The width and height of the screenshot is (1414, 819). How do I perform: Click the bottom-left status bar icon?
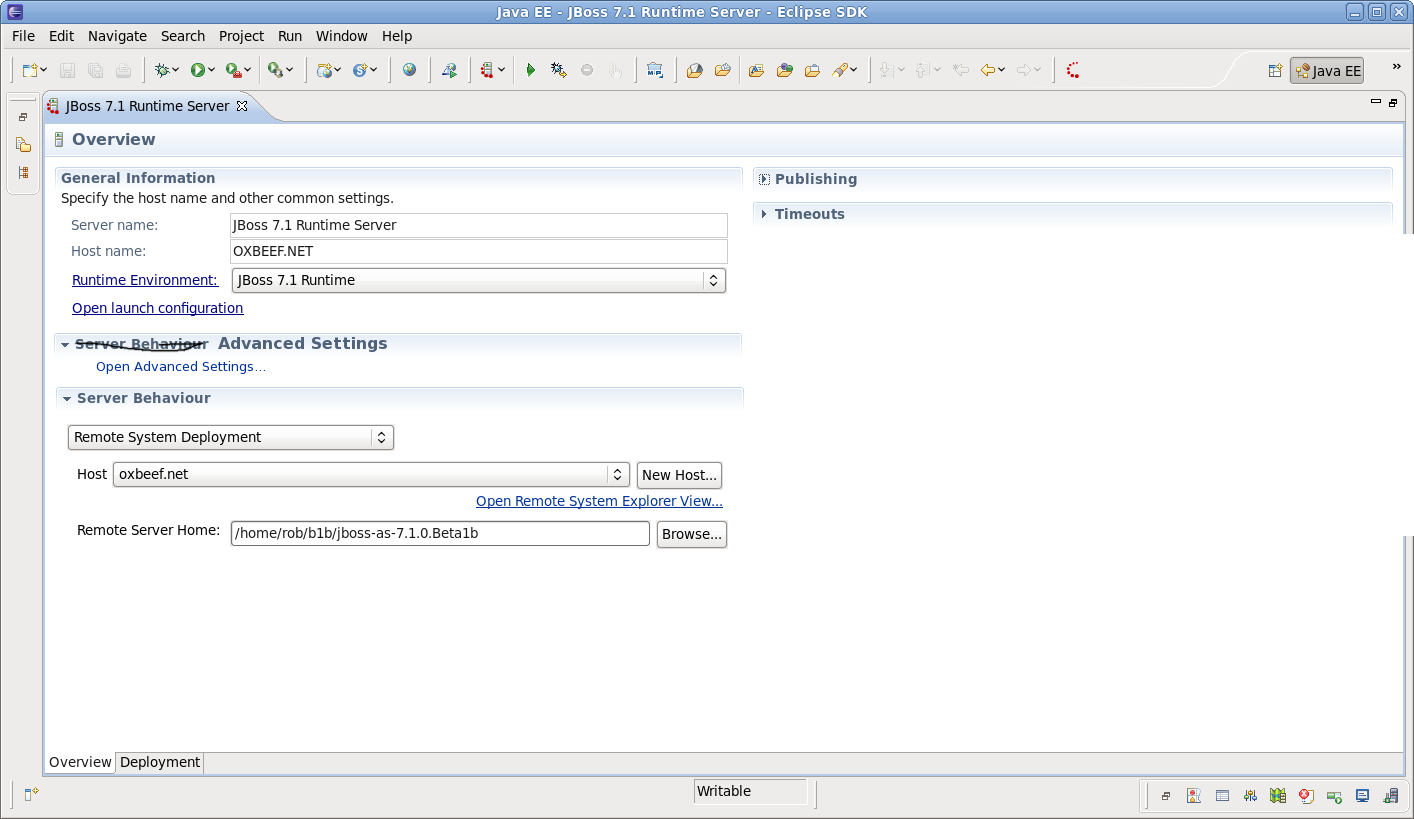(31, 794)
